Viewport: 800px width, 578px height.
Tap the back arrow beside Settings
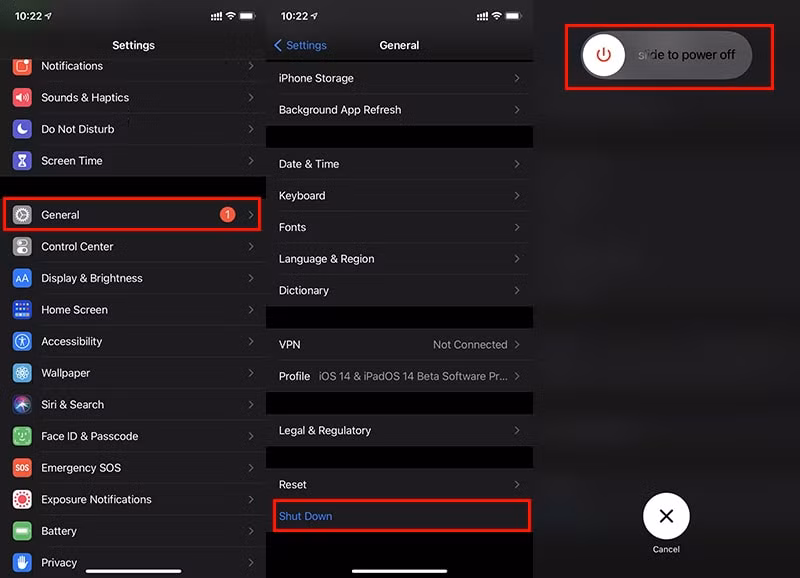(x=278, y=45)
